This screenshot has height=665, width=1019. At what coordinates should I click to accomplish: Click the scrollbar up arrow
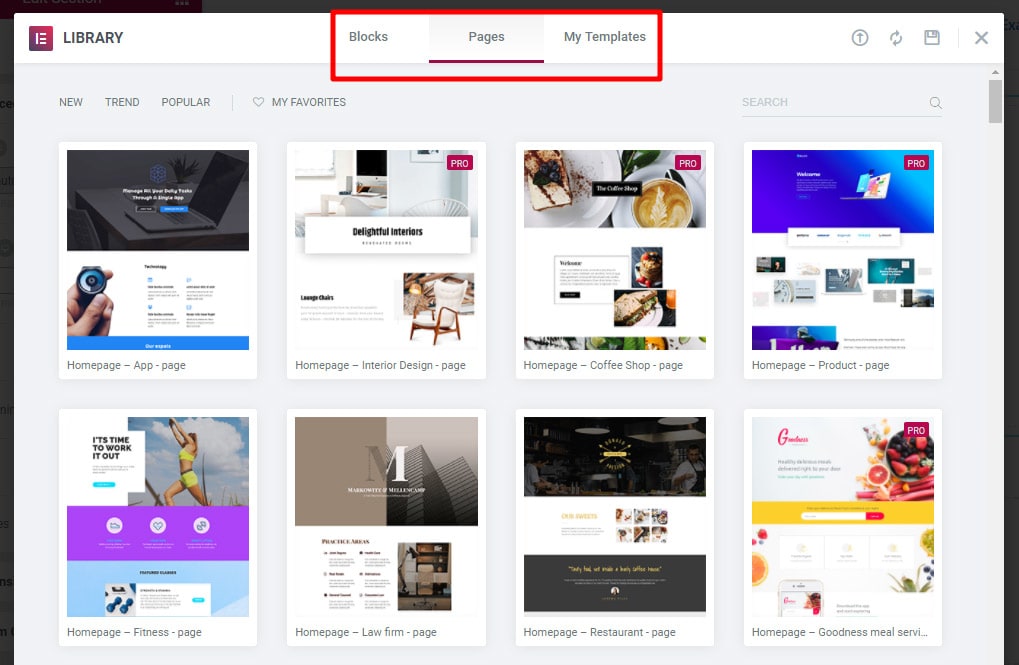[995, 72]
